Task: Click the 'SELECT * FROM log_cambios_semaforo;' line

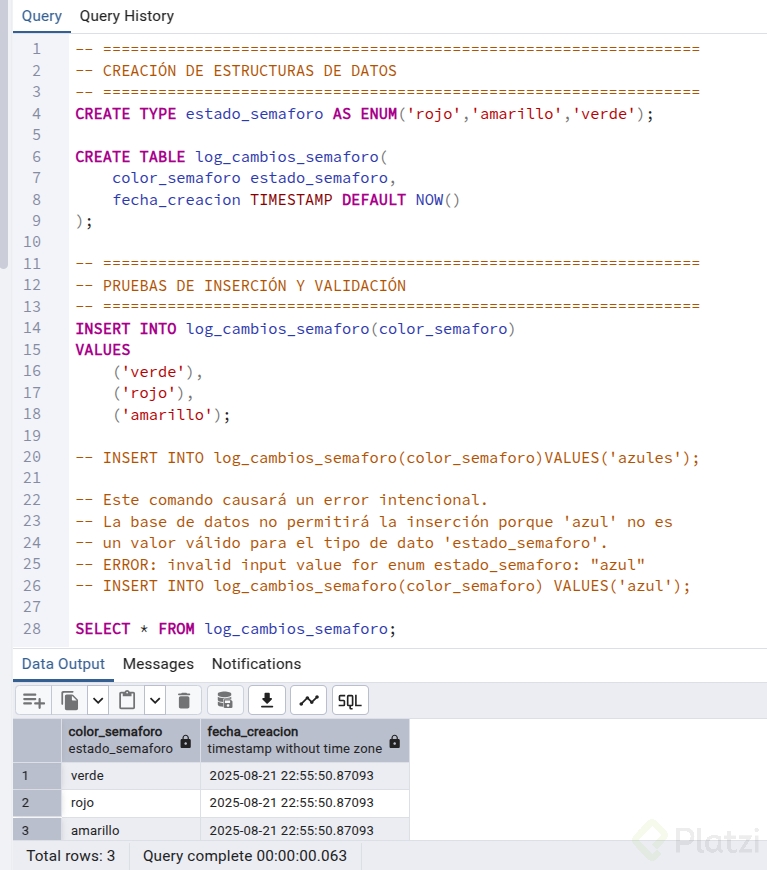Action: point(236,629)
